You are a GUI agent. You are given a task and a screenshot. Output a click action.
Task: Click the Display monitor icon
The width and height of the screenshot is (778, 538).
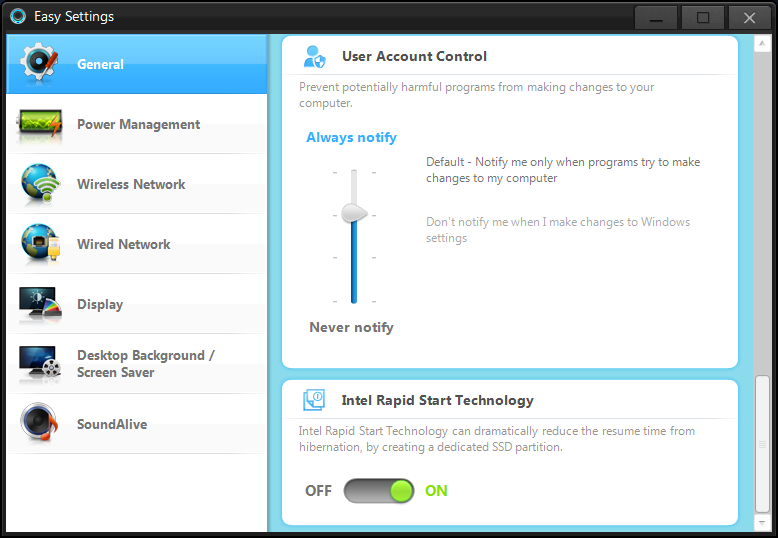point(40,304)
